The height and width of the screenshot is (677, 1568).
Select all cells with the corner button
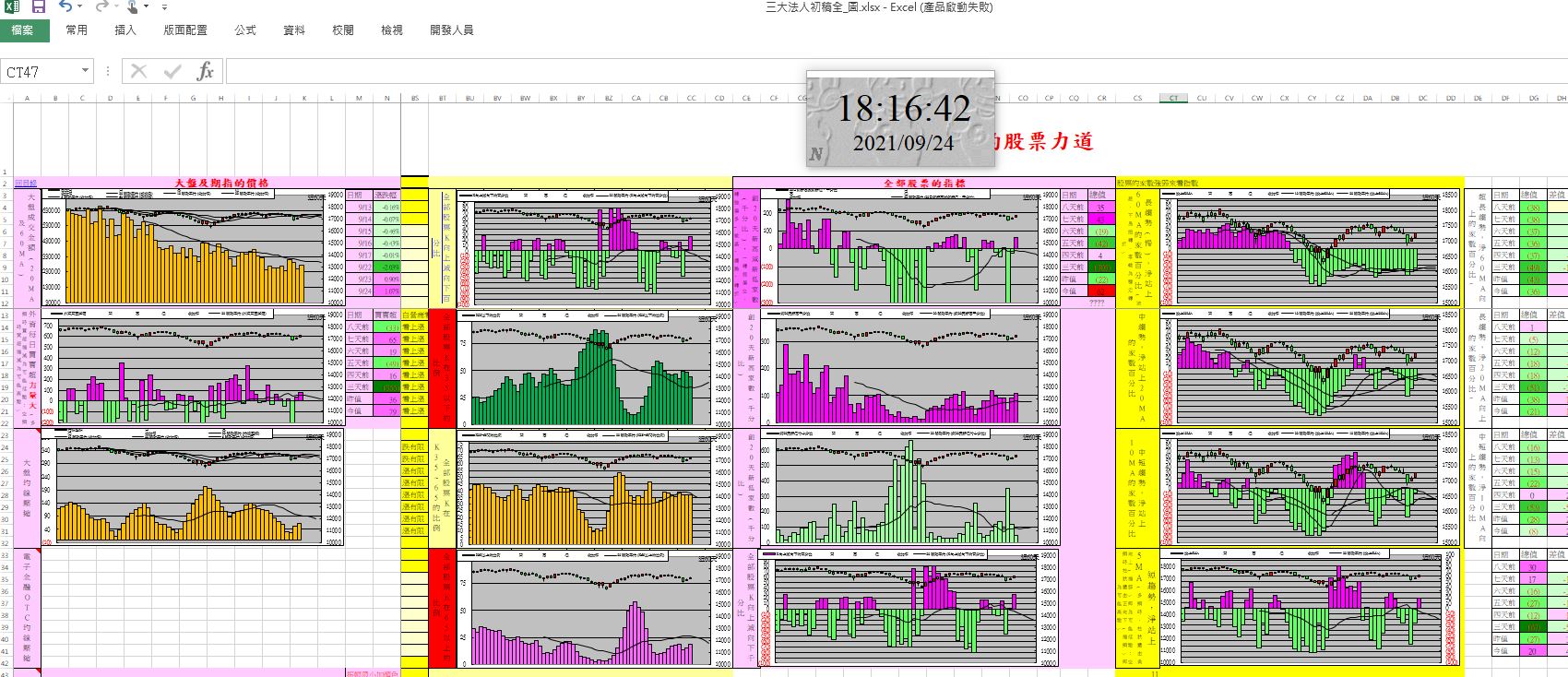[x=6, y=98]
